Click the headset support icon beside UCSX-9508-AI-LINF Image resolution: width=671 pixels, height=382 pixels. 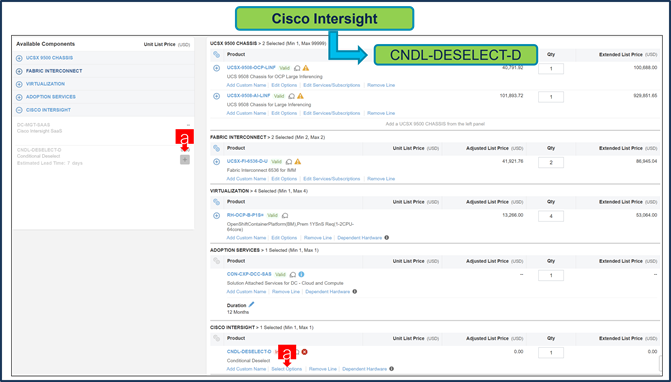point(292,96)
